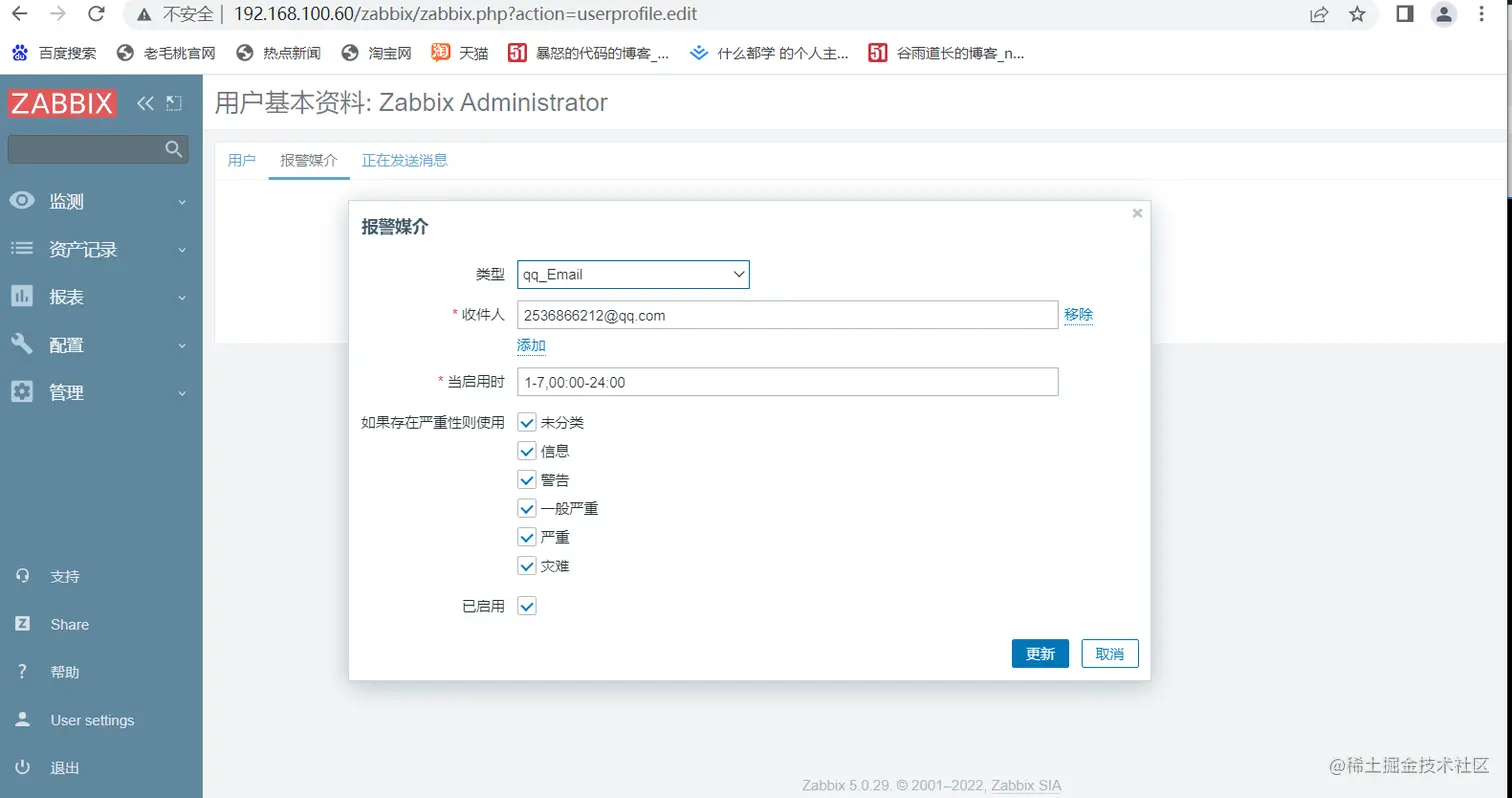Click the share page icon in address bar

(1319, 14)
